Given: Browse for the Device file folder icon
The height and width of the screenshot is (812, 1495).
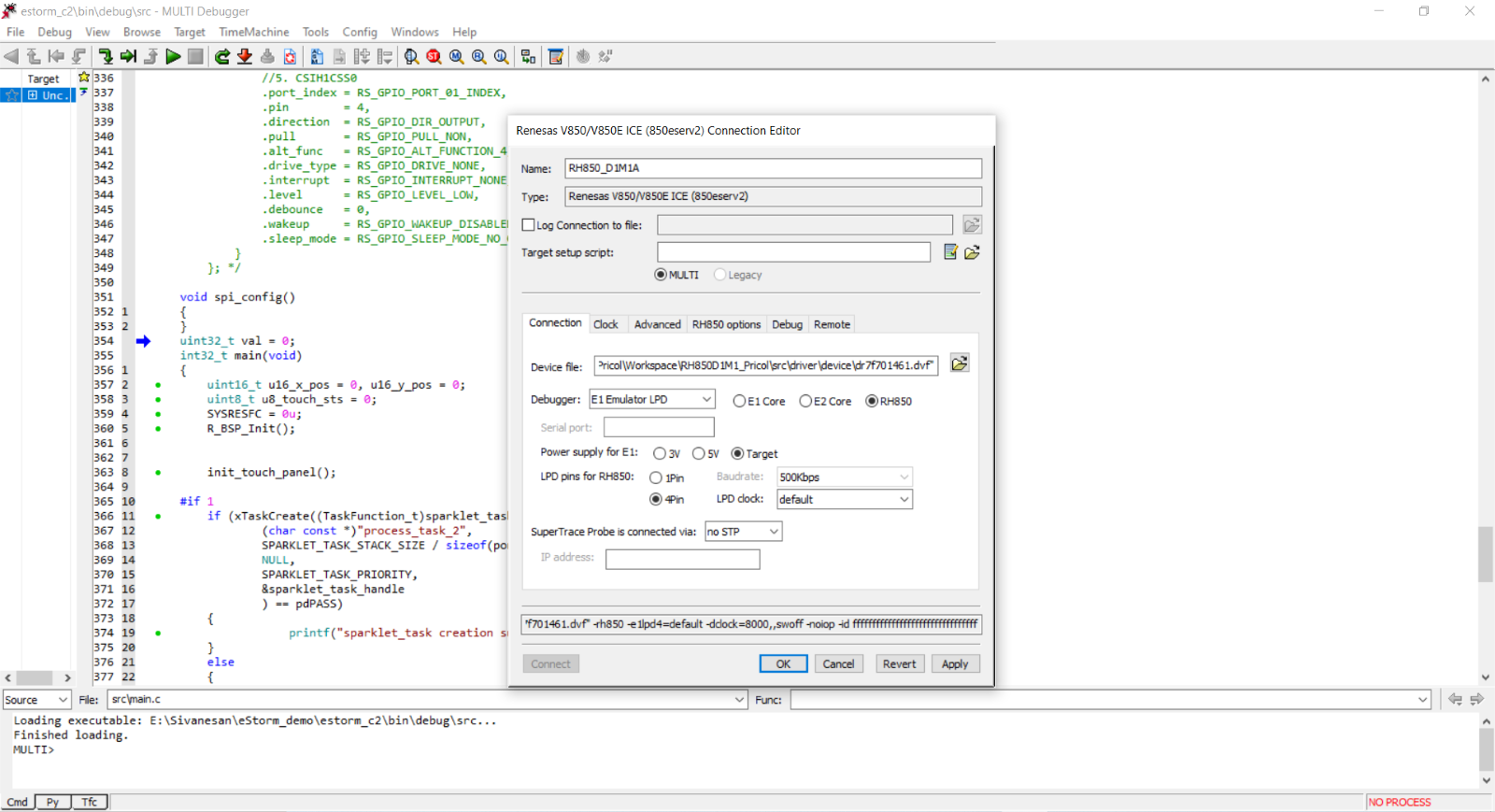Looking at the screenshot, I should click(960, 363).
